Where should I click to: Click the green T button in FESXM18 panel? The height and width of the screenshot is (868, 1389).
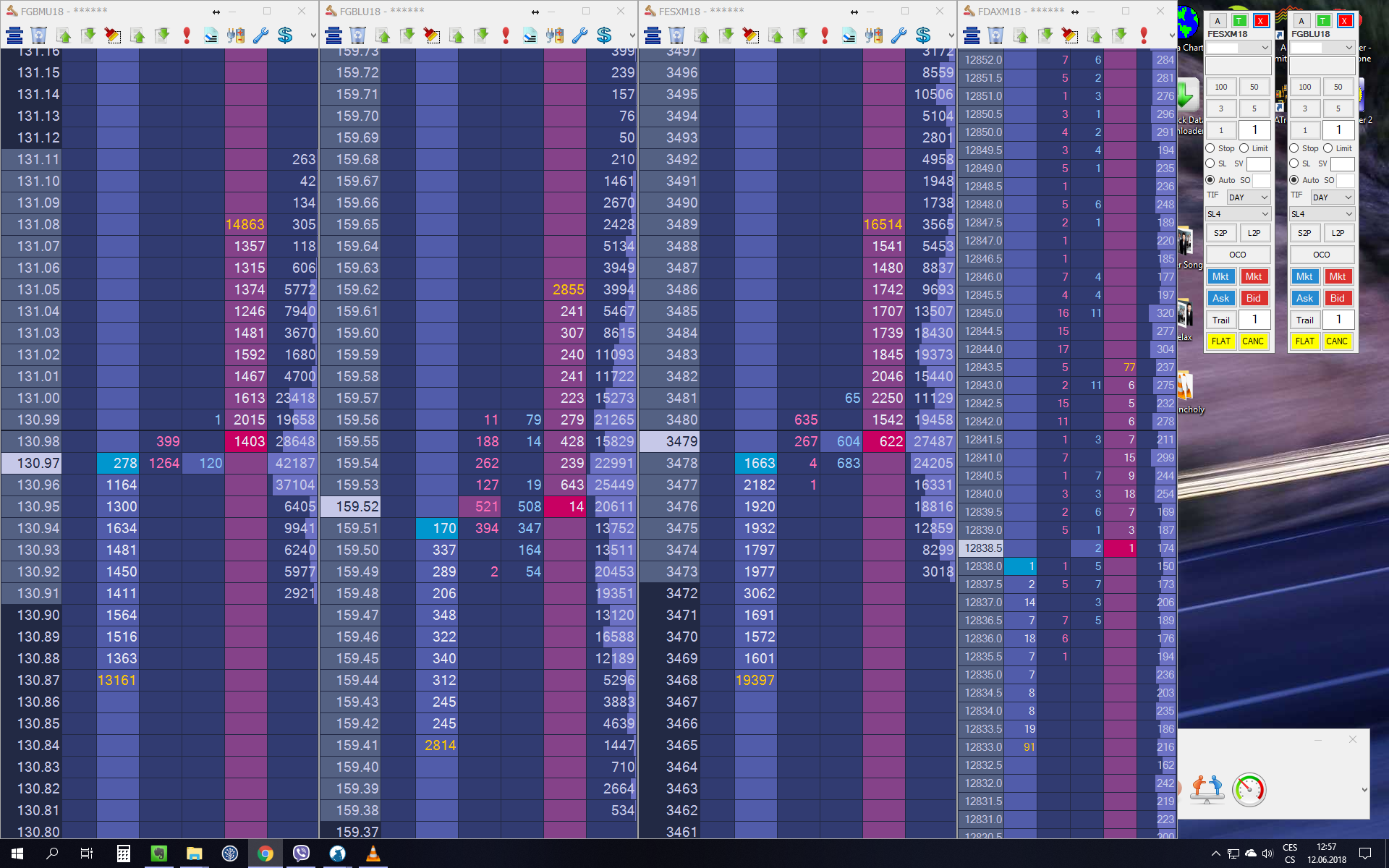click(1239, 21)
